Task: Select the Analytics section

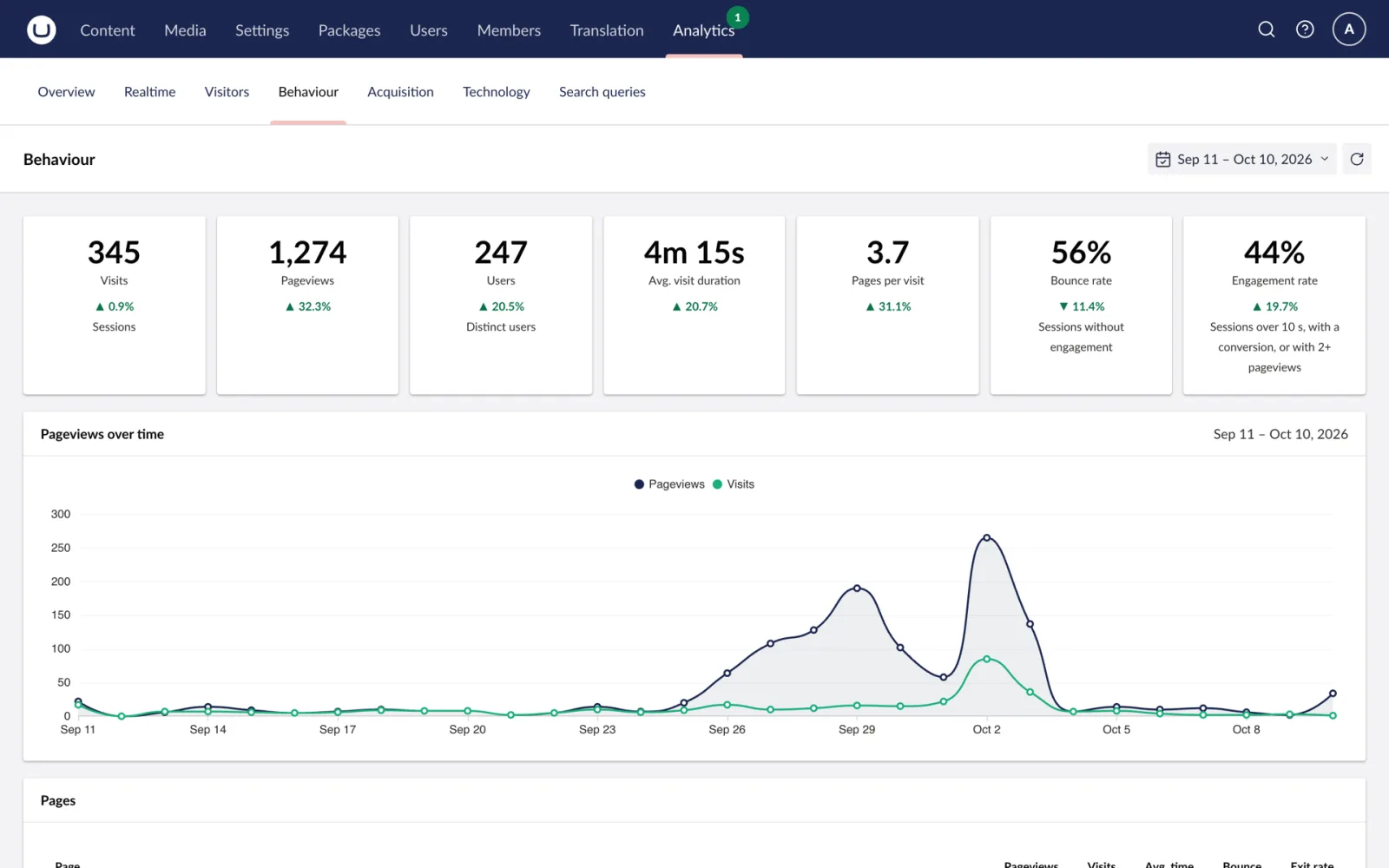Action: tap(703, 30)
